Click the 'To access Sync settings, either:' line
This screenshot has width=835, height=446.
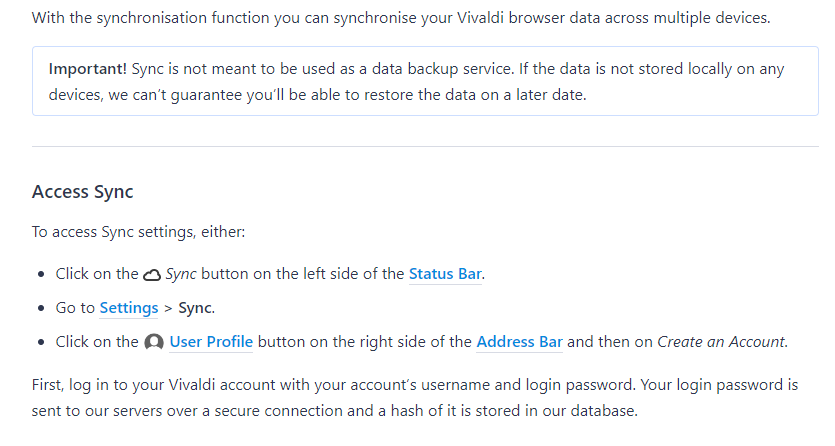(138, 232)
